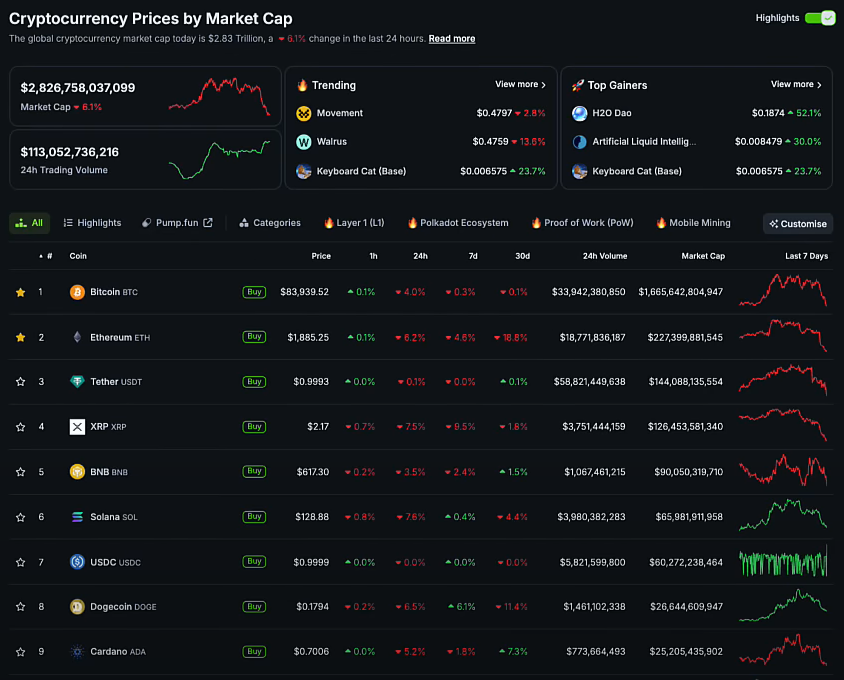Click the Solana logo icon
The image size is (844, 680).
tap(77, 517)
